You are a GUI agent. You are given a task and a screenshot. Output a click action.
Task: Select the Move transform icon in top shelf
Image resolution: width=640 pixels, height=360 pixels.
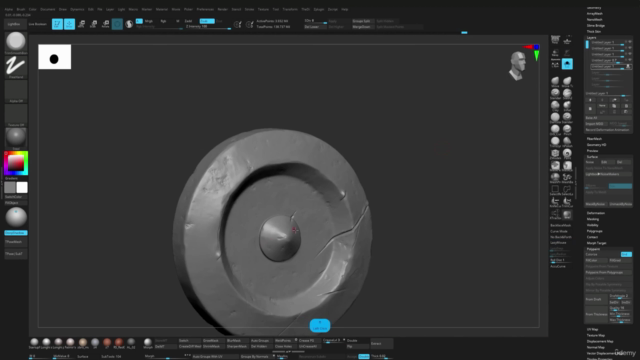(x=81, y=24)
